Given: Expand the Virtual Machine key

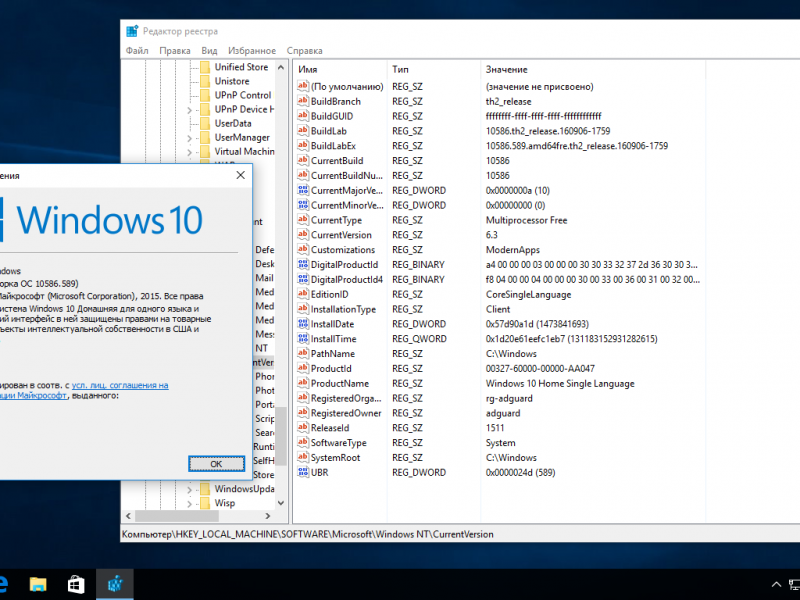Looking at the screenshot, I should 190,152.
